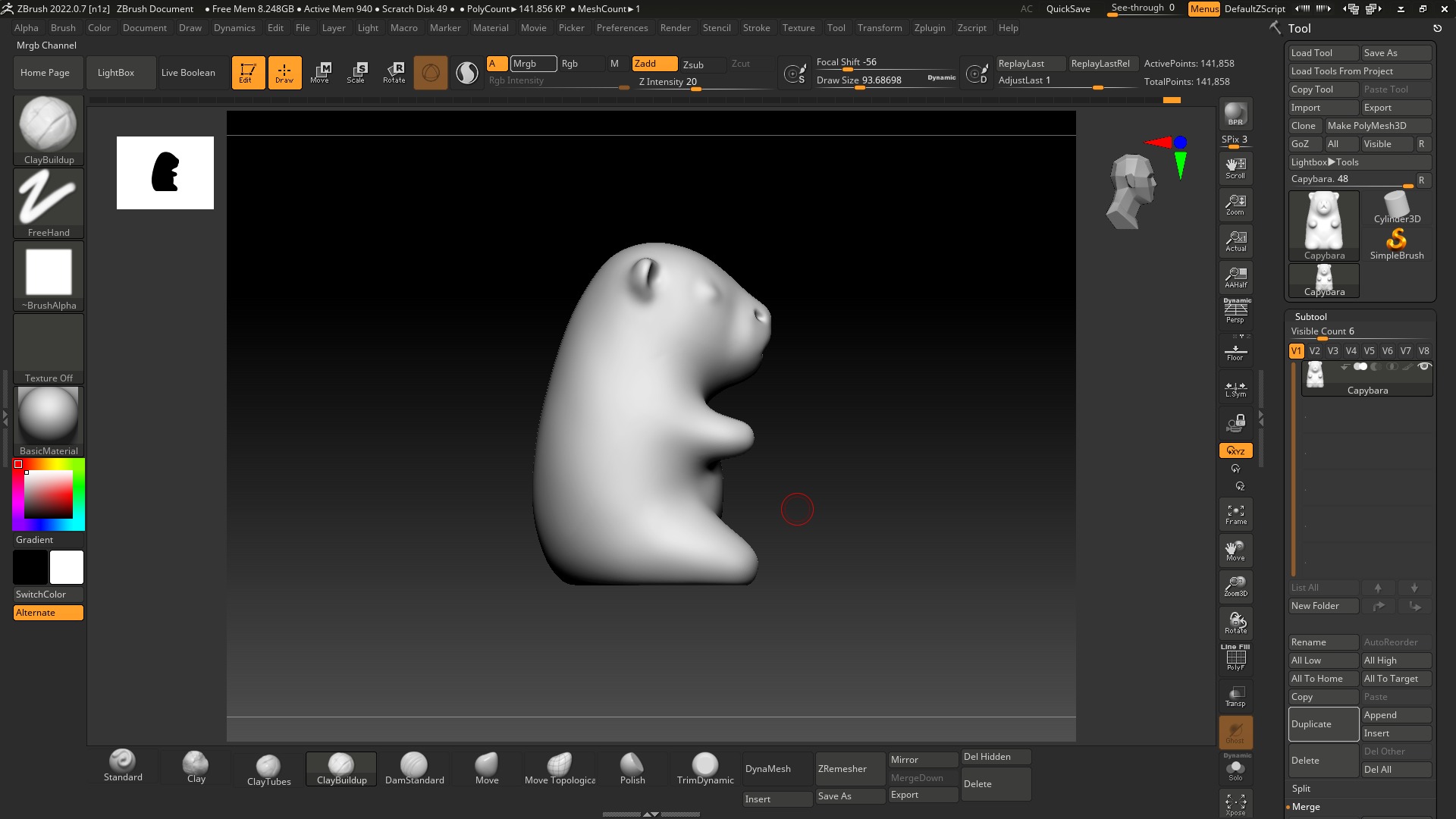Open the Zplugin menu

(930, 28)
